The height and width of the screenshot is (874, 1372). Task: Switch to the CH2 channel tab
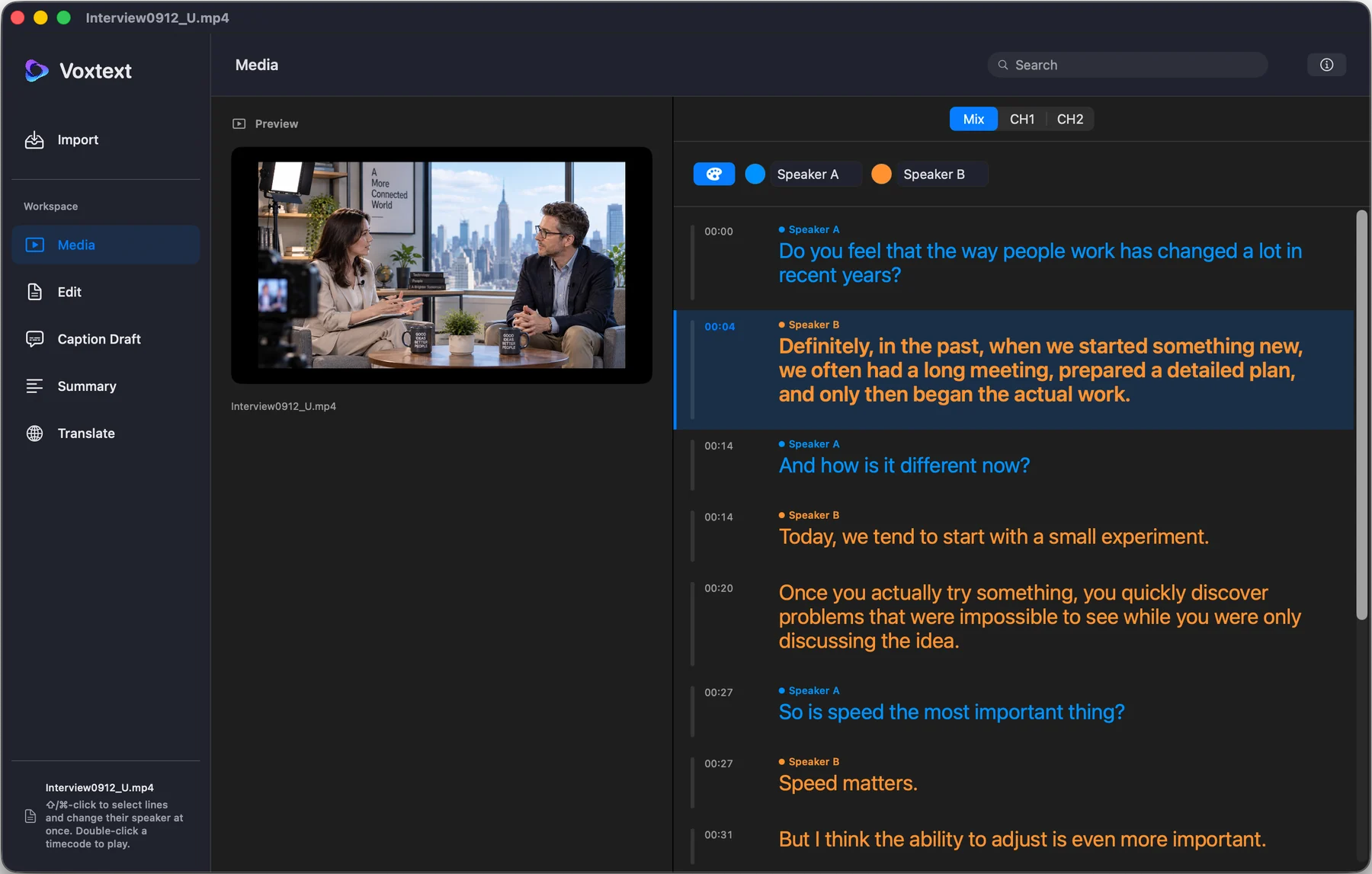[x=1070, y=119]
